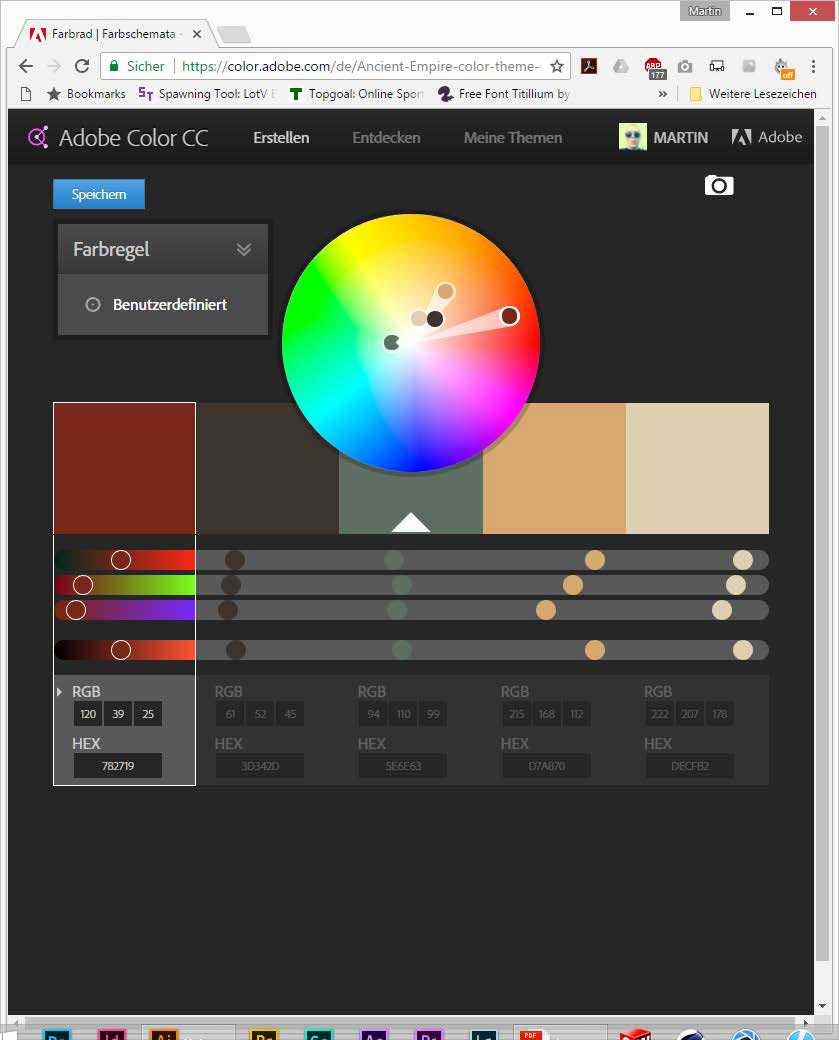The image size is (839, 1040).
Task: Select the light beige marker on color wheel
Action: pos(419,318)
